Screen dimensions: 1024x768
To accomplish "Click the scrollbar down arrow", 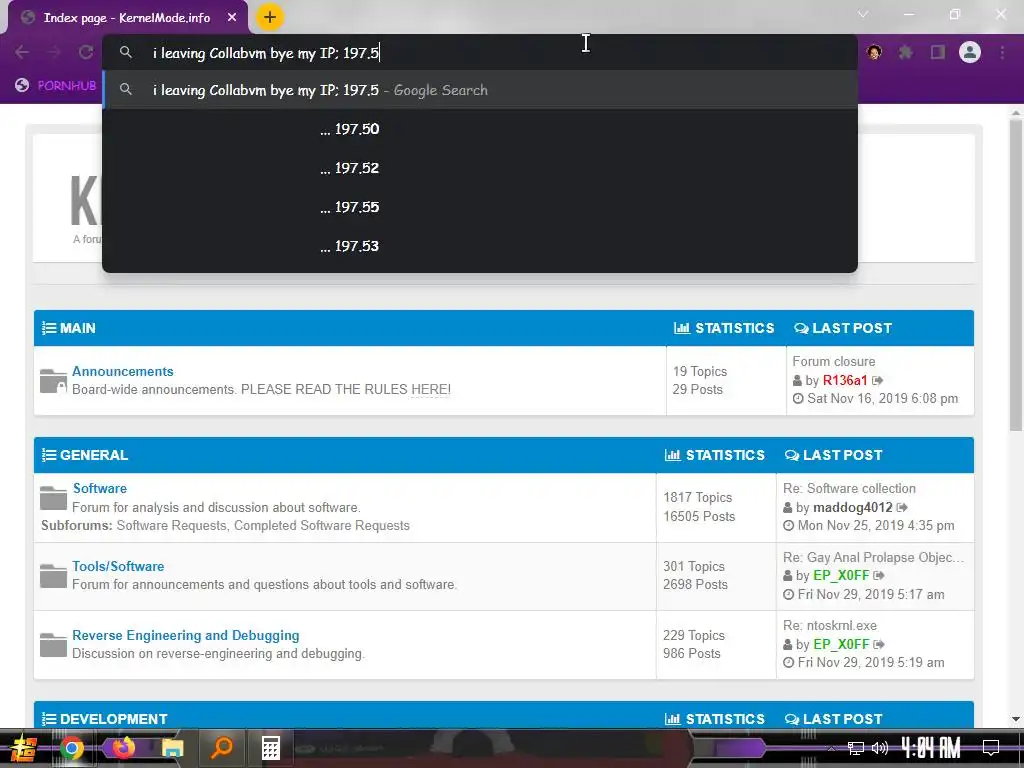I will [1016, 719].
